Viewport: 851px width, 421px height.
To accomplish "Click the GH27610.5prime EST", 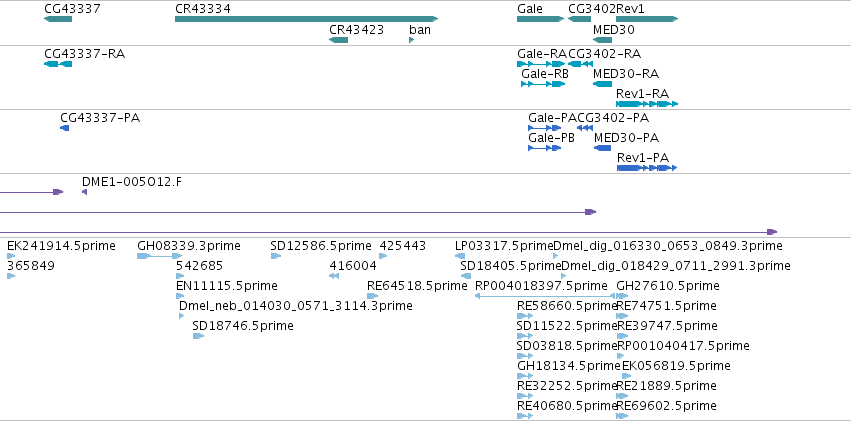I will coord(623,296).
